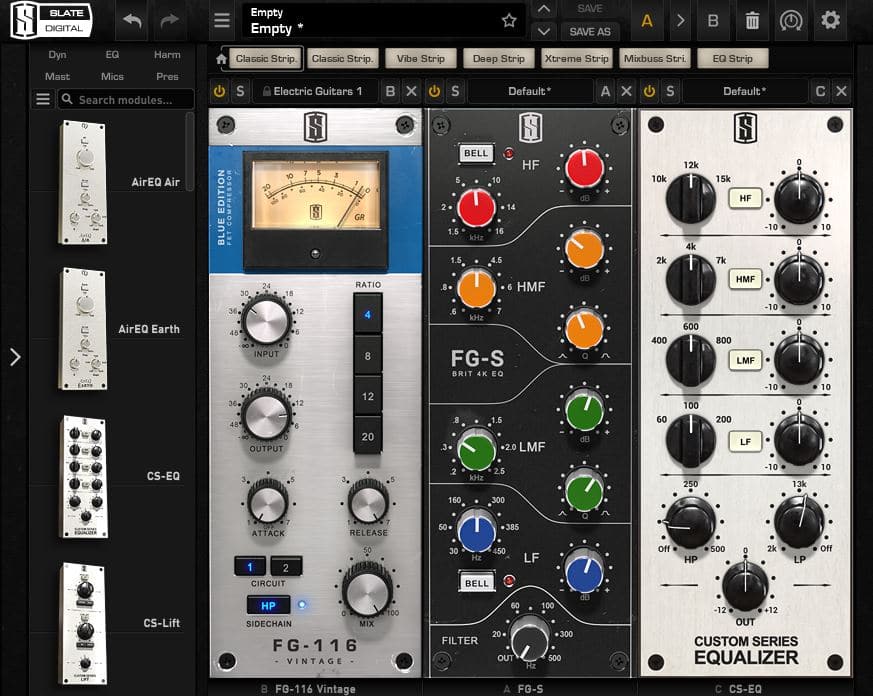Select circuit 1 on FG-116
Image resolution: width=873 pixels, height=696 pixels.
(x=250, y=567)
